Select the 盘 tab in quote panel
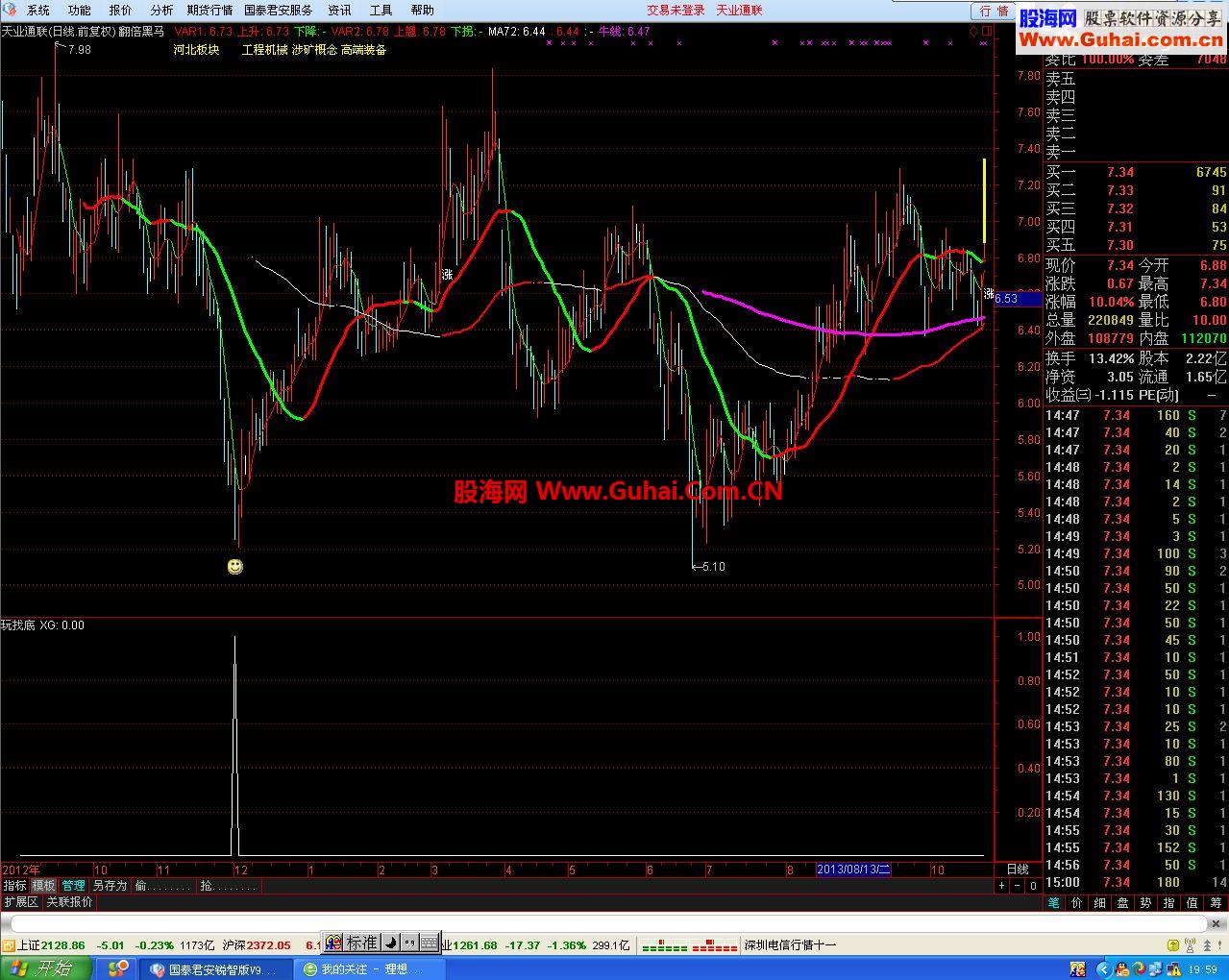1229x980 pixels. coord(1122,902)
